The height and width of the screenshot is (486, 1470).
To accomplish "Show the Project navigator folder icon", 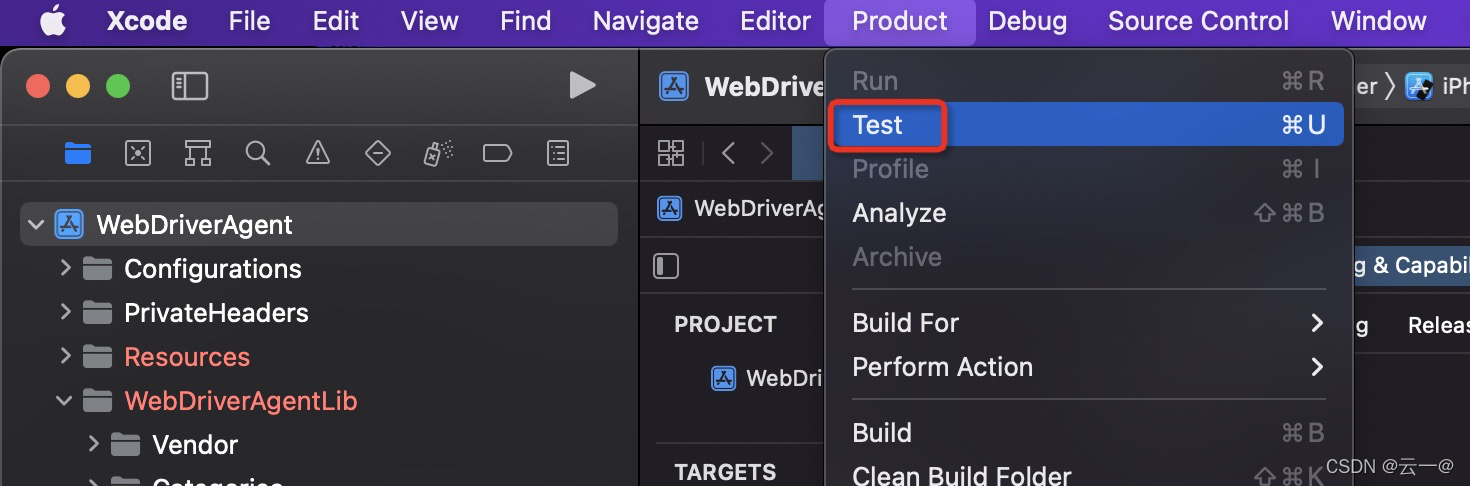I will pyautogui.click(x=77, y=153).
